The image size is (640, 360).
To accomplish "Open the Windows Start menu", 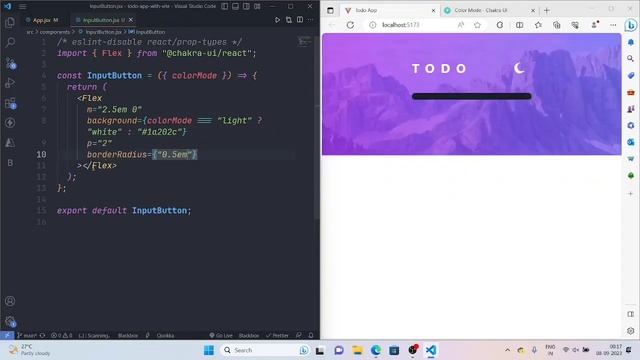I will click(x=209, y=350).
